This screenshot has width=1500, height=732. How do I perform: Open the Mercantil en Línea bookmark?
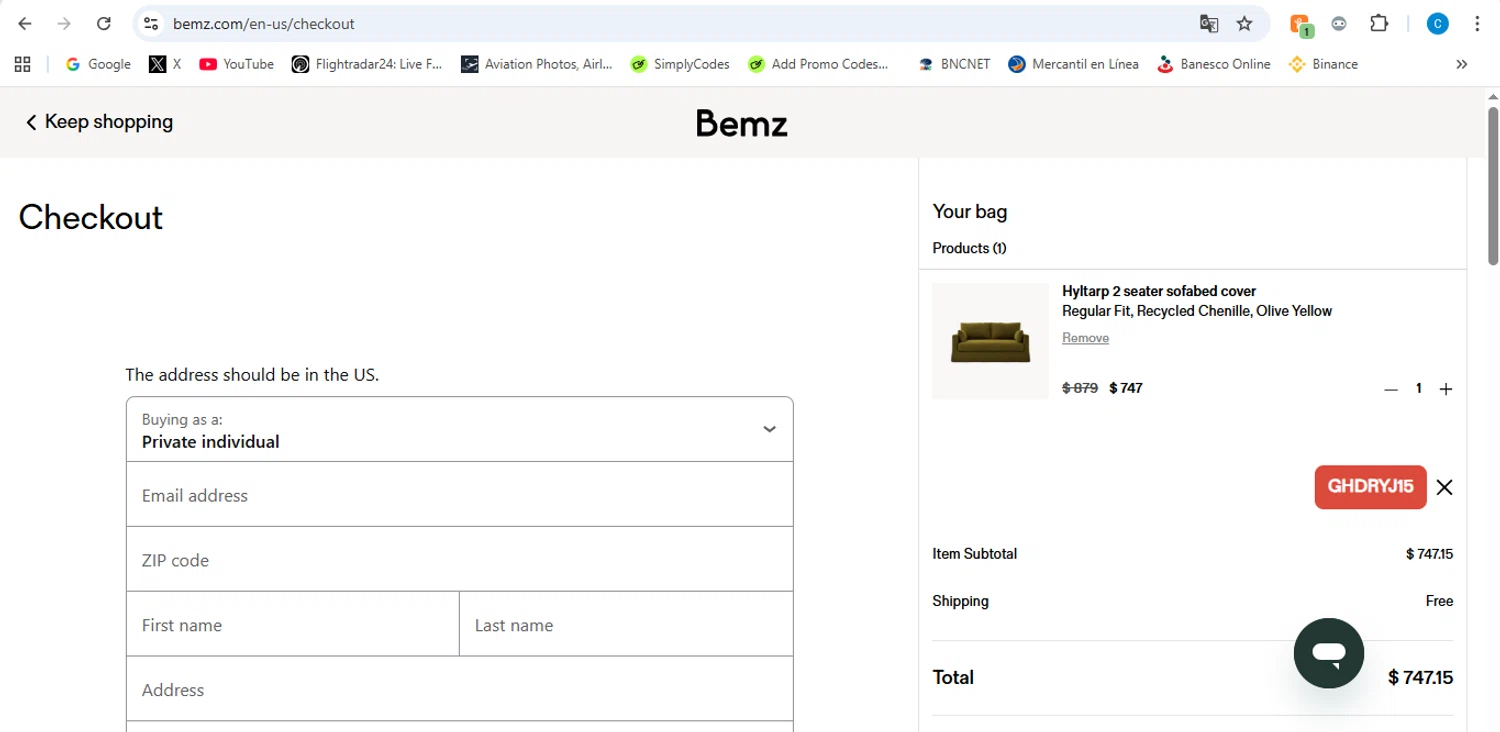1073,64
